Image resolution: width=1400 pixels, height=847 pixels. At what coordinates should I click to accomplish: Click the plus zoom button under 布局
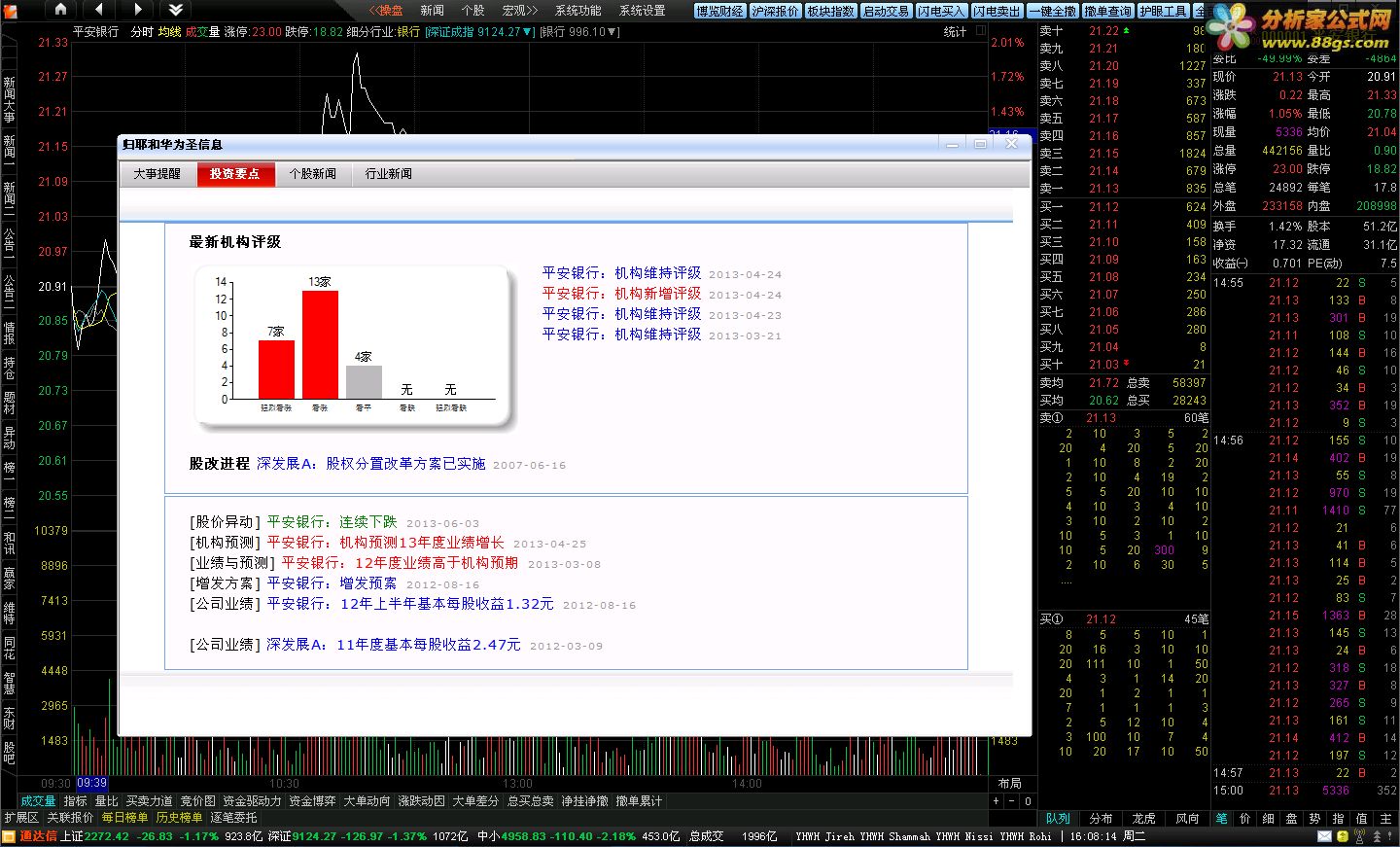[x=996, y=801]
